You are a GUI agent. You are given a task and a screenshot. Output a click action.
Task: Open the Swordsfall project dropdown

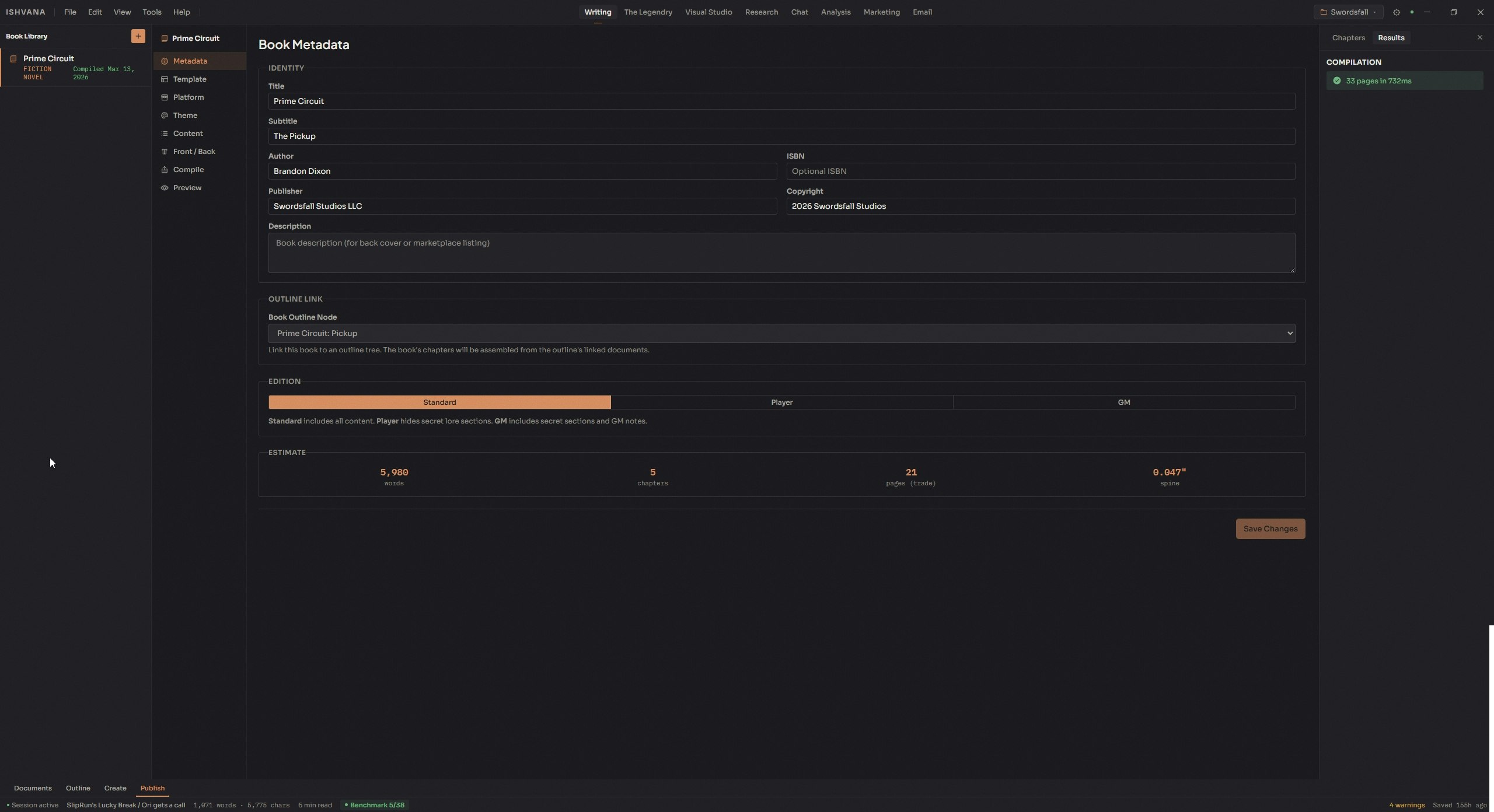tap(1348, 12)
